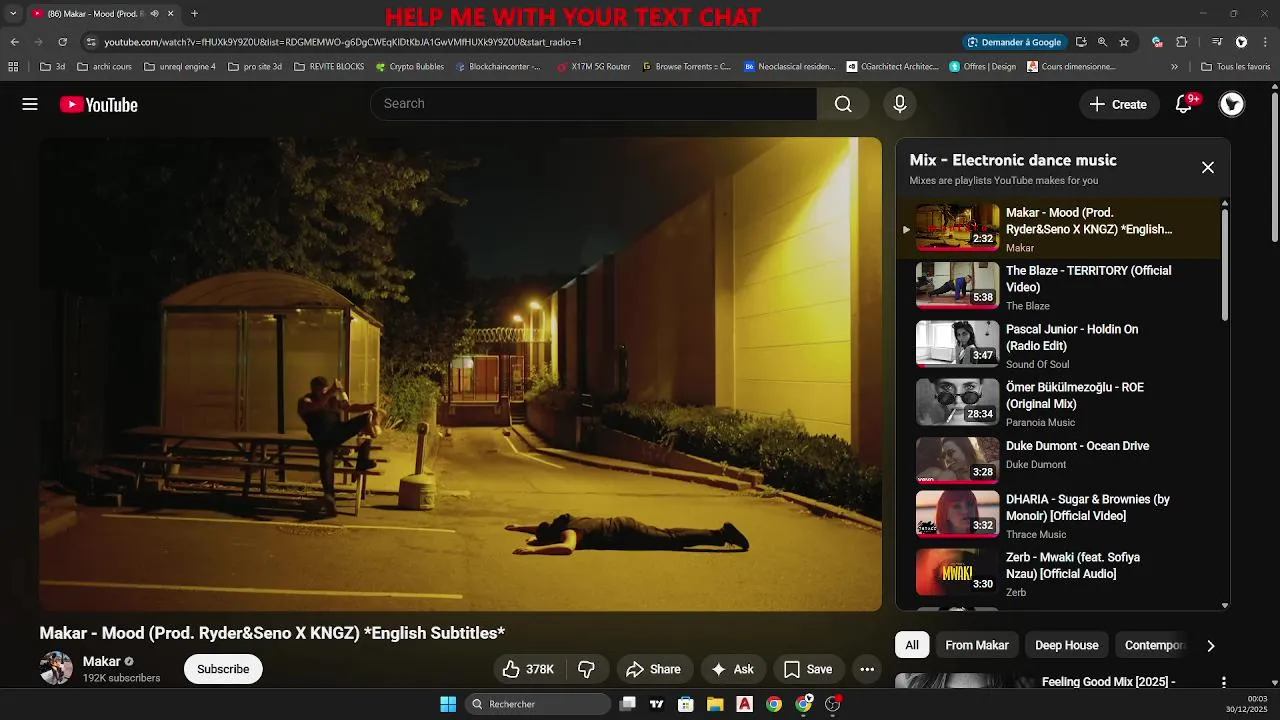Open the notifications bell
The width and height of the screenshot is (1280, 720).
[x=1184, y=104]
